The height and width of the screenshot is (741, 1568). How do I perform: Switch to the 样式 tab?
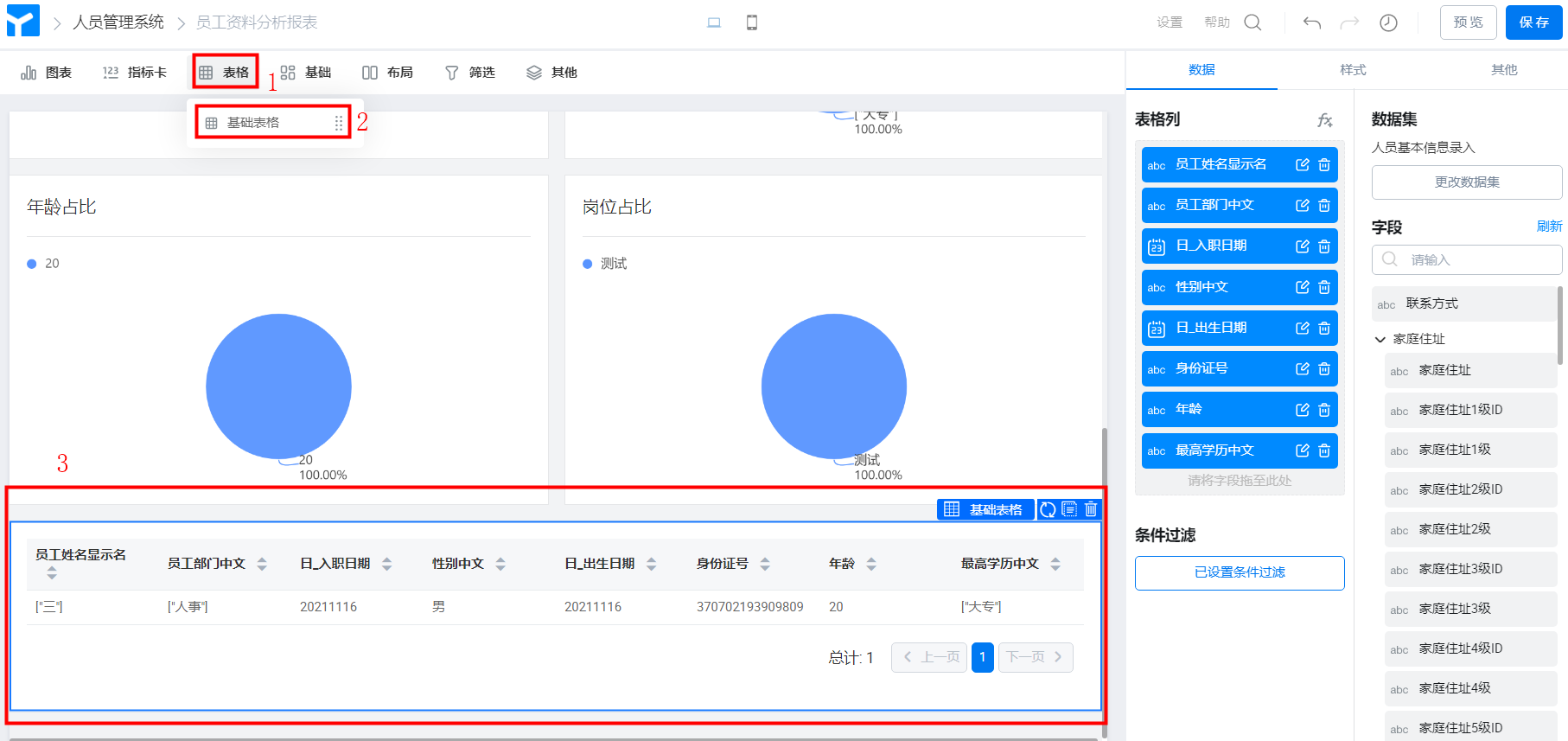1353,70
